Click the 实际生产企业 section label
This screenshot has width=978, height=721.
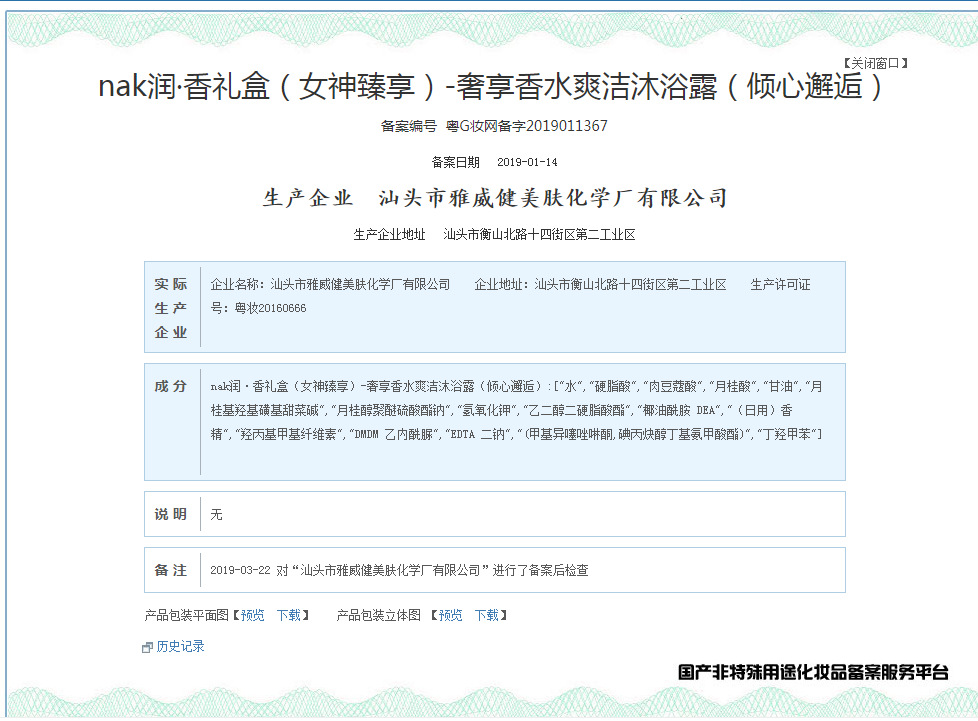point(171,308)
